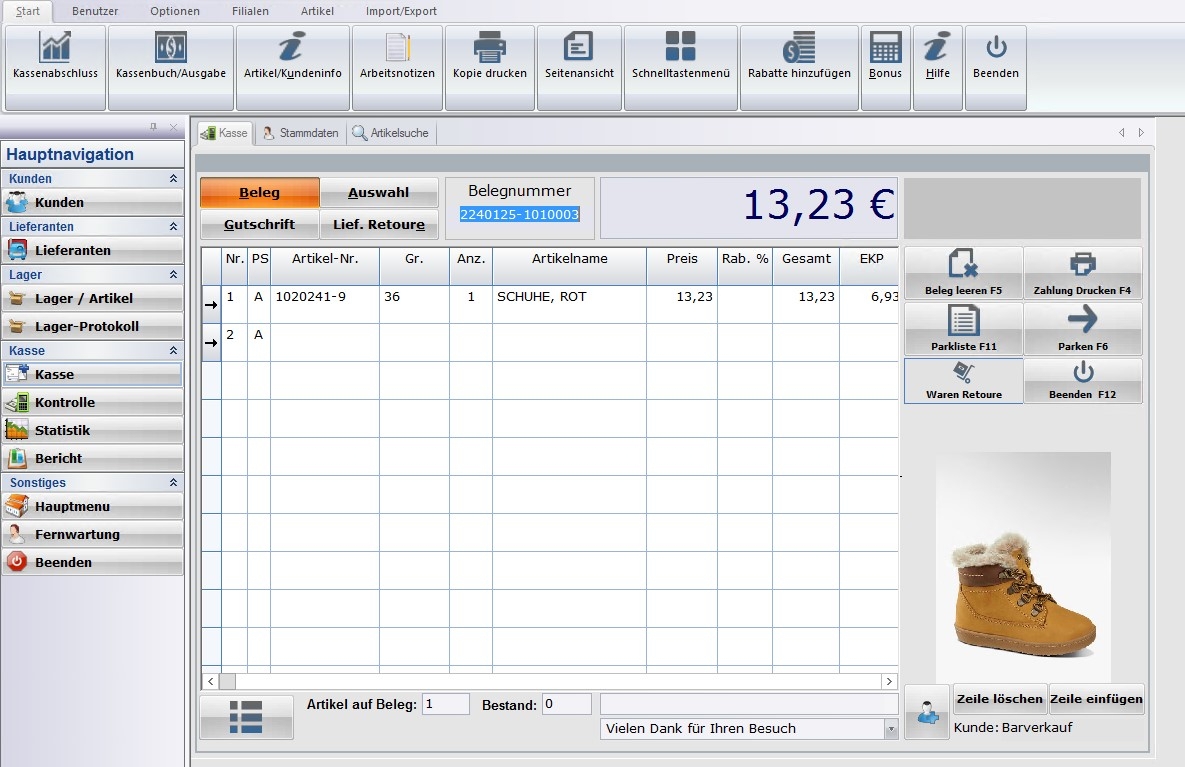The image size is (1185, 767).
Task: Open the Schnelltastenmenü
Action: [x=680, y=67]
